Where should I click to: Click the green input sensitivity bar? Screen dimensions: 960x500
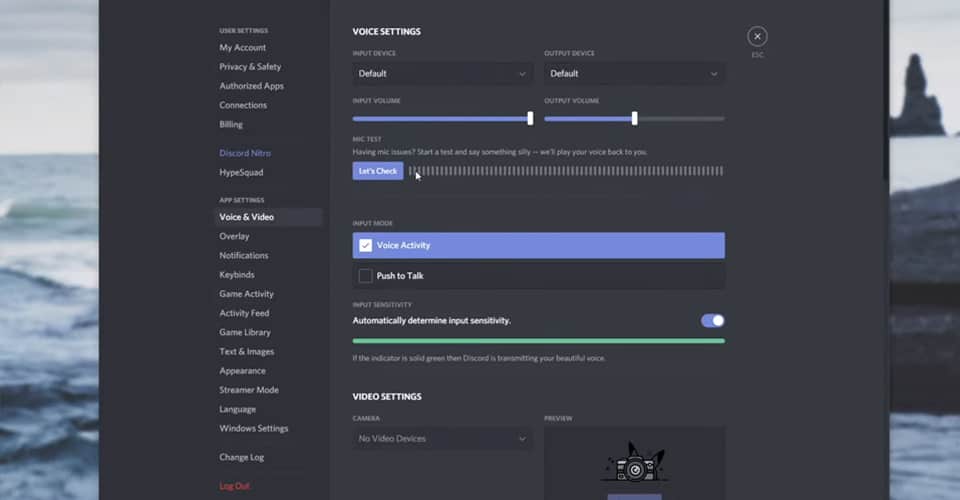click(x=539, y=341)
